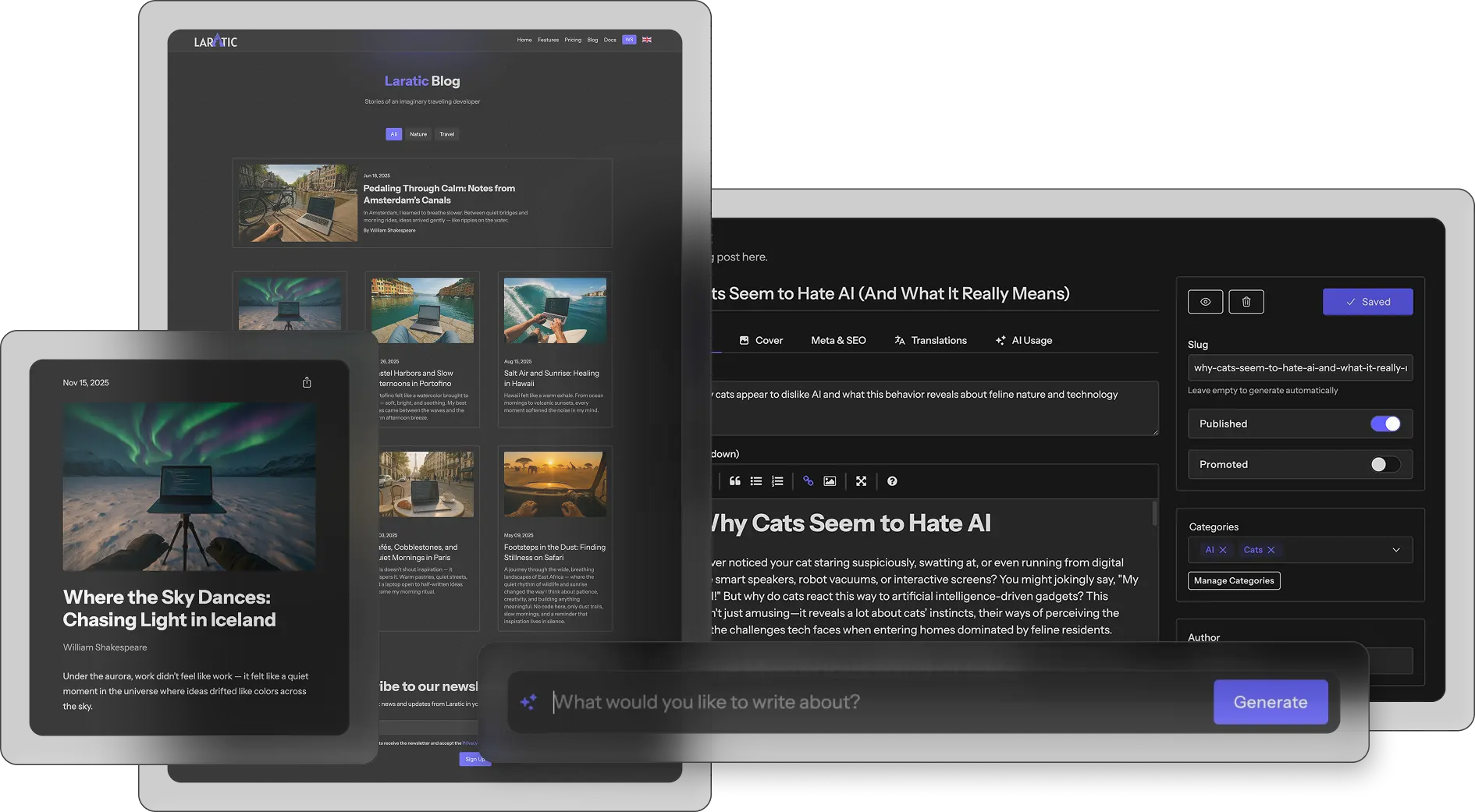Click the Slug input field
Viewport: 1475px width, 812px height.
(x=1300, y=368)
